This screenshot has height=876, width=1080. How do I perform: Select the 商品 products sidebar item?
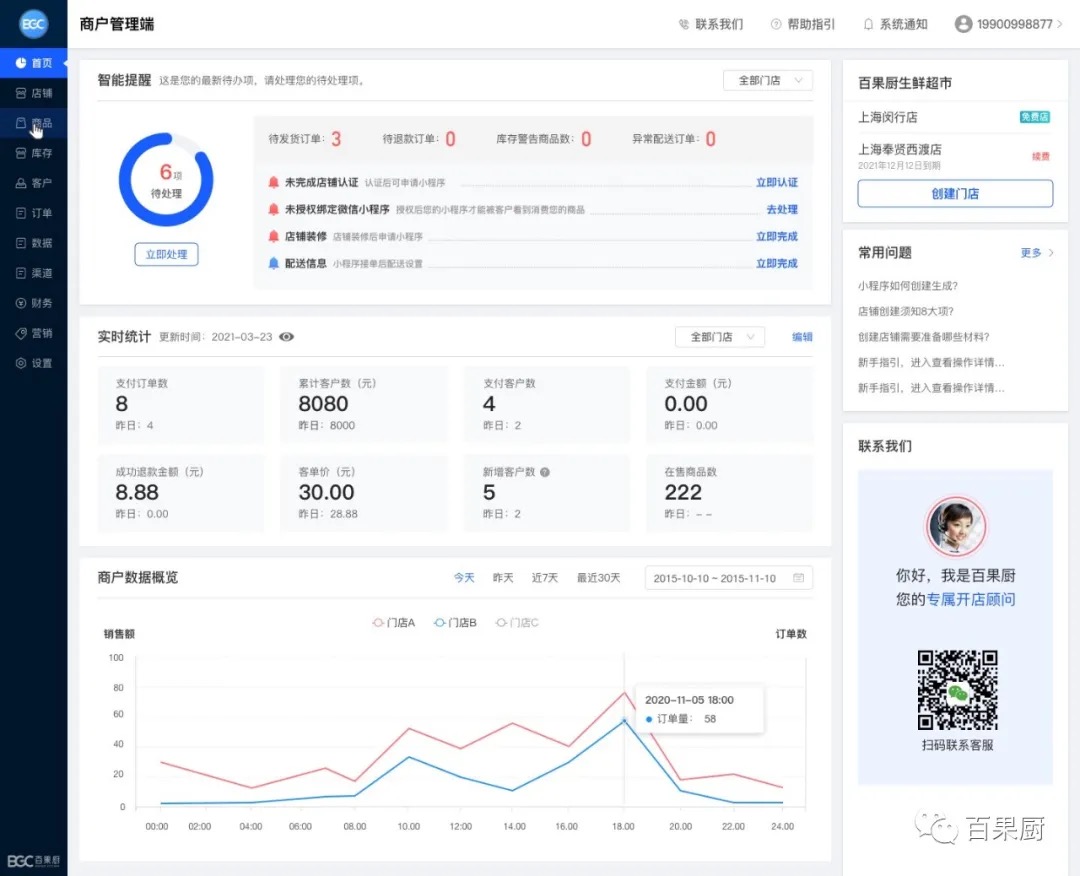click(34, 123)
